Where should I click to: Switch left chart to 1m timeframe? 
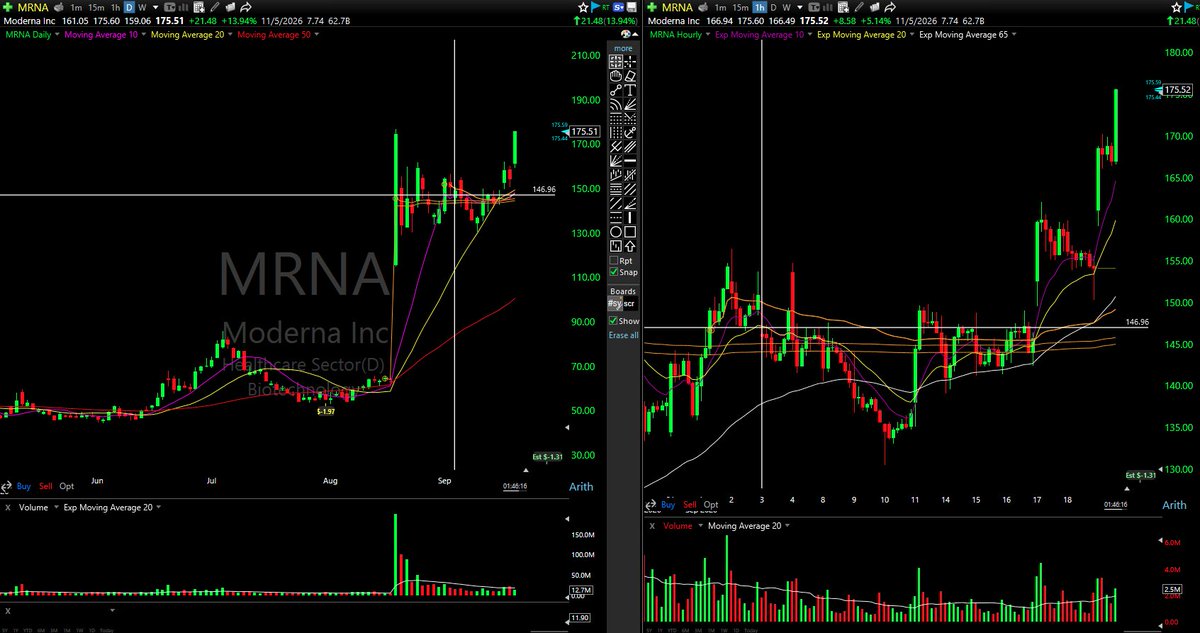click(76, 7)
